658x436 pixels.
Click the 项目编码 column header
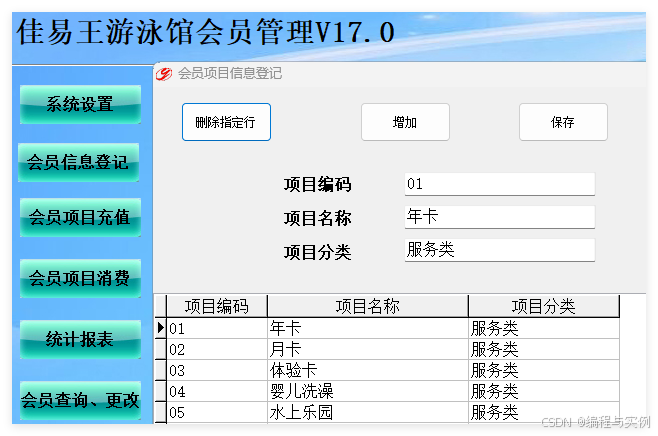tap(217, 306)
